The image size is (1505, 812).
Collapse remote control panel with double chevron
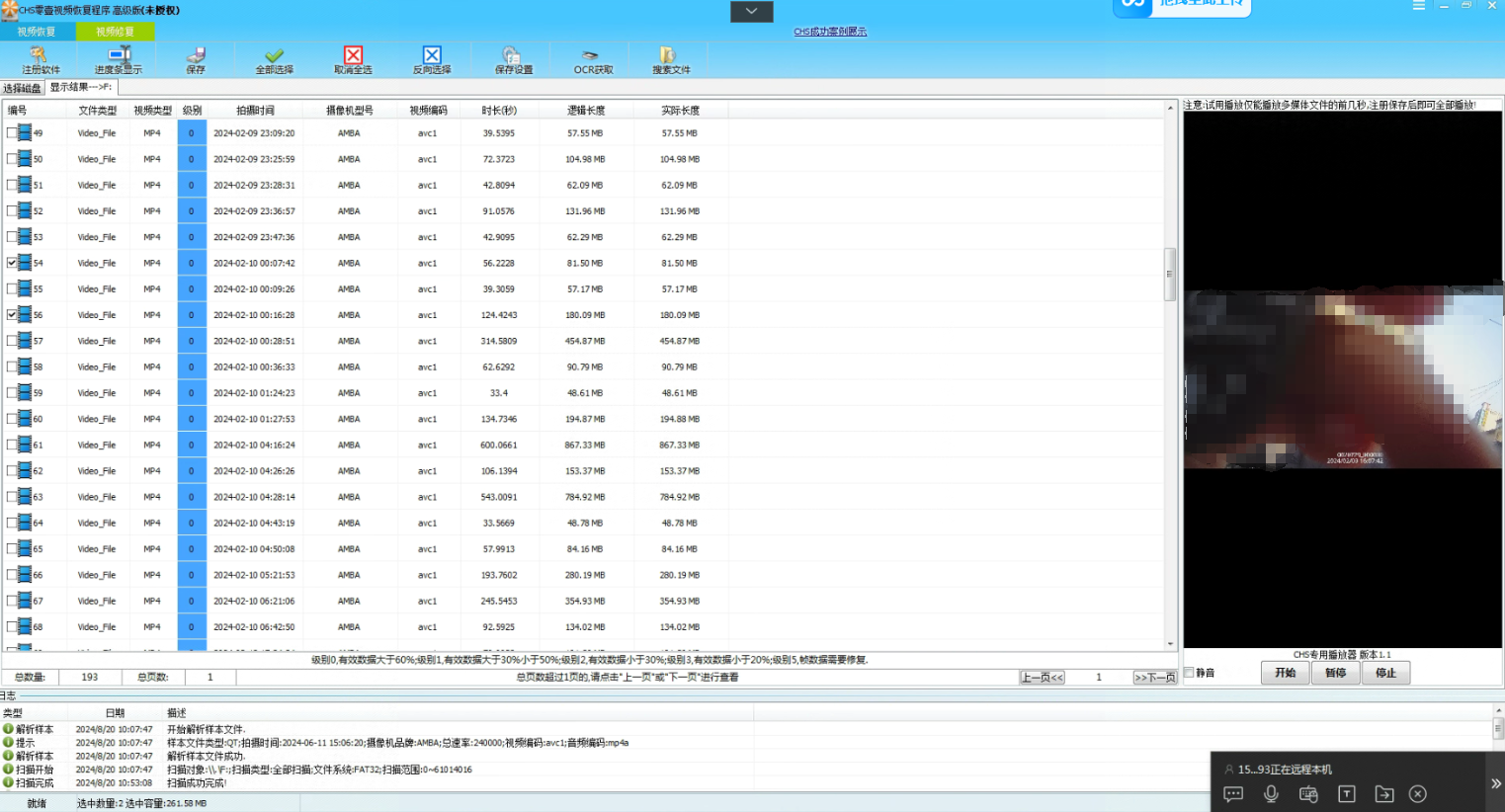[1496, 783]
